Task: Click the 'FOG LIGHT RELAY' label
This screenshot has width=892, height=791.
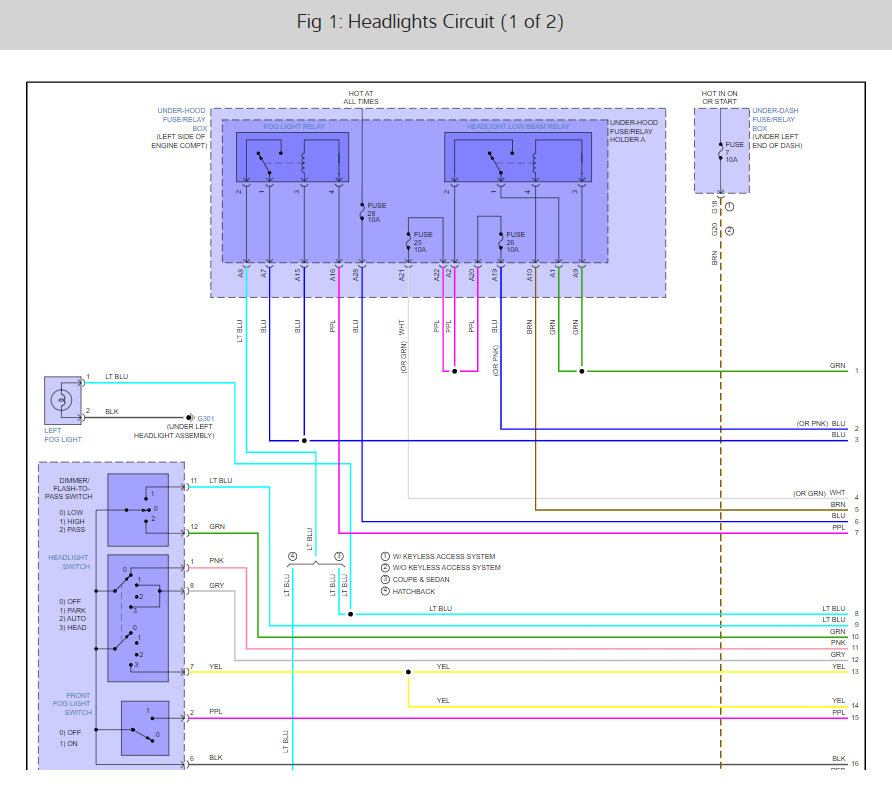Action: pos(294,126)
